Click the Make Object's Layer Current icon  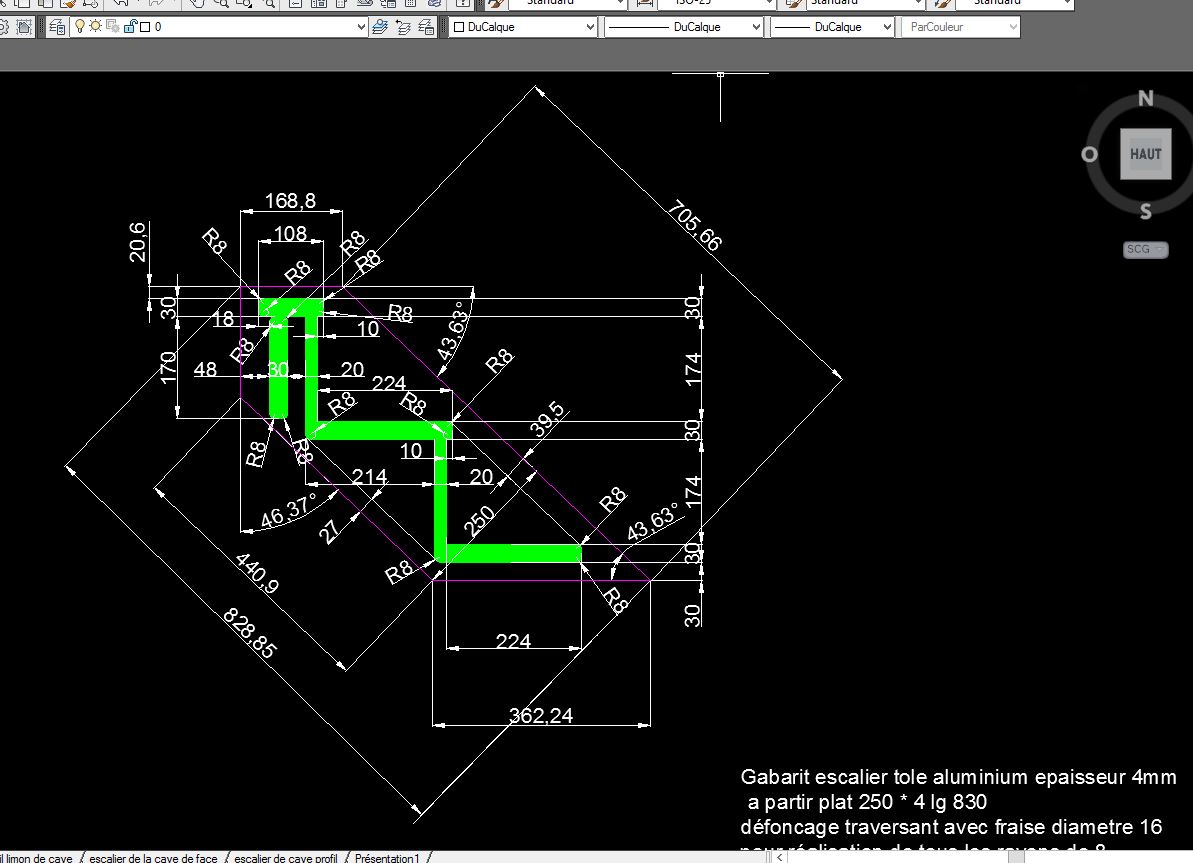point(380,27)
